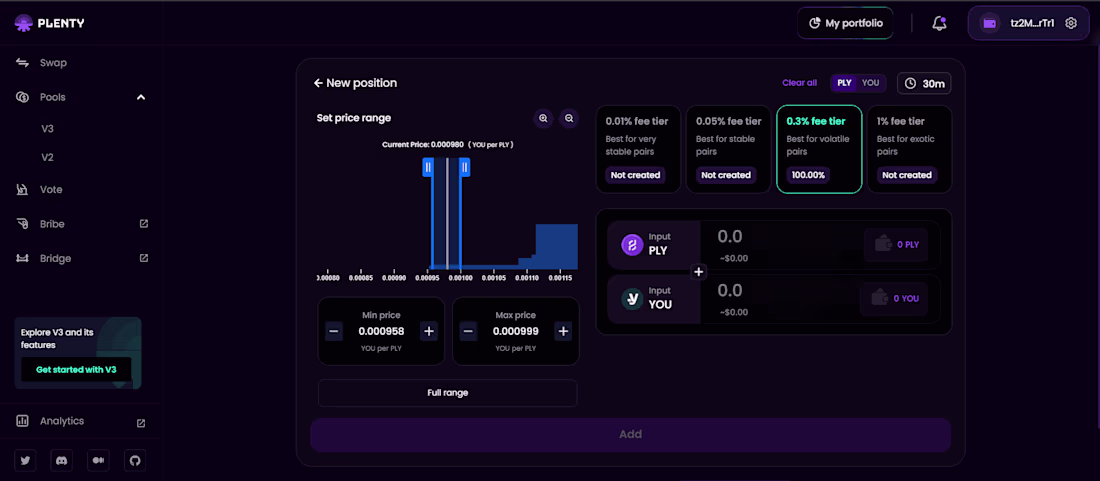
Task: Click the Bribe icon in sidebar
Action: [22, 224]
